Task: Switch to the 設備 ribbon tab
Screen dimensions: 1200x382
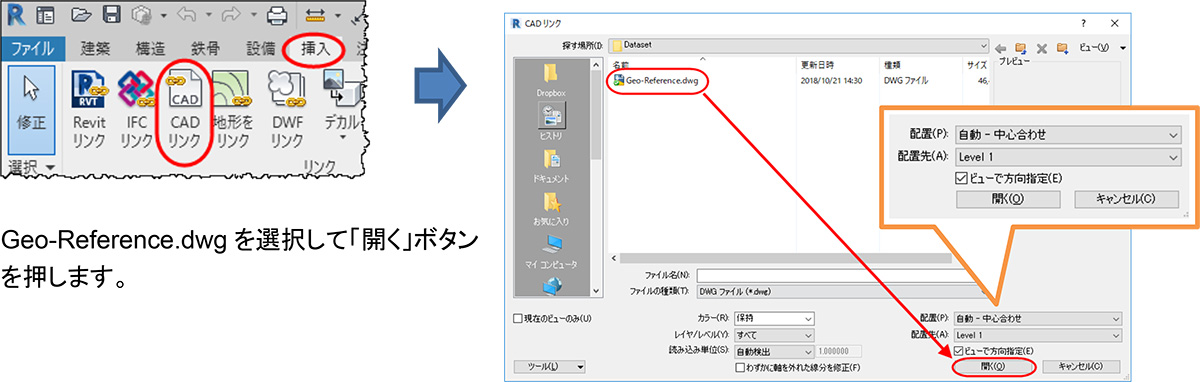Action: pos(261,48)
